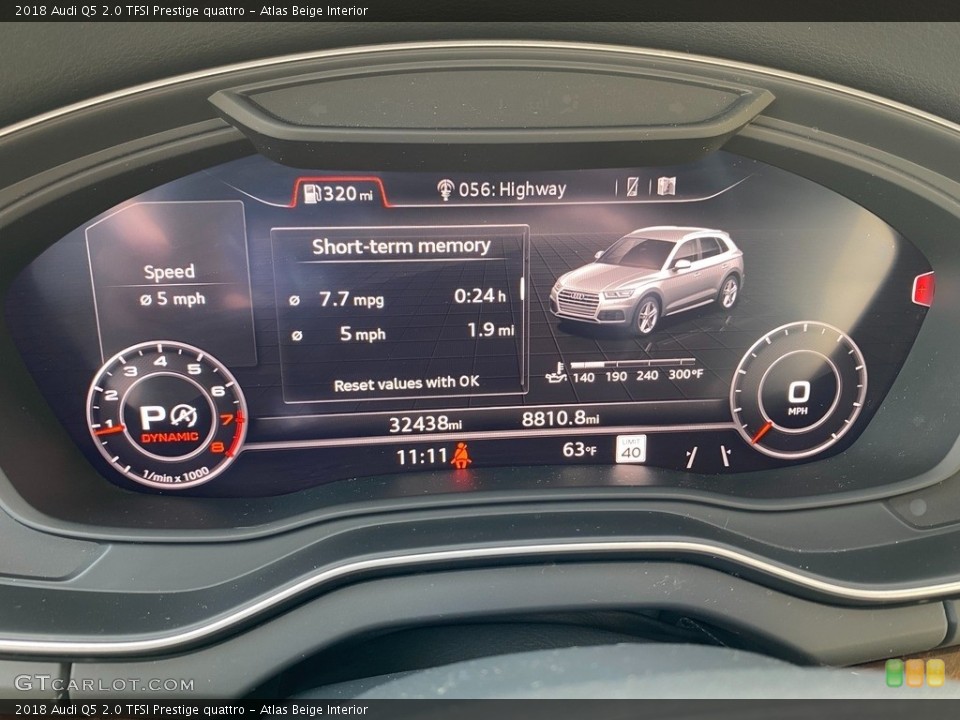Tap the Audi Q5 vehicle image
The image size is (960, 720).
[x=647, y=280]
